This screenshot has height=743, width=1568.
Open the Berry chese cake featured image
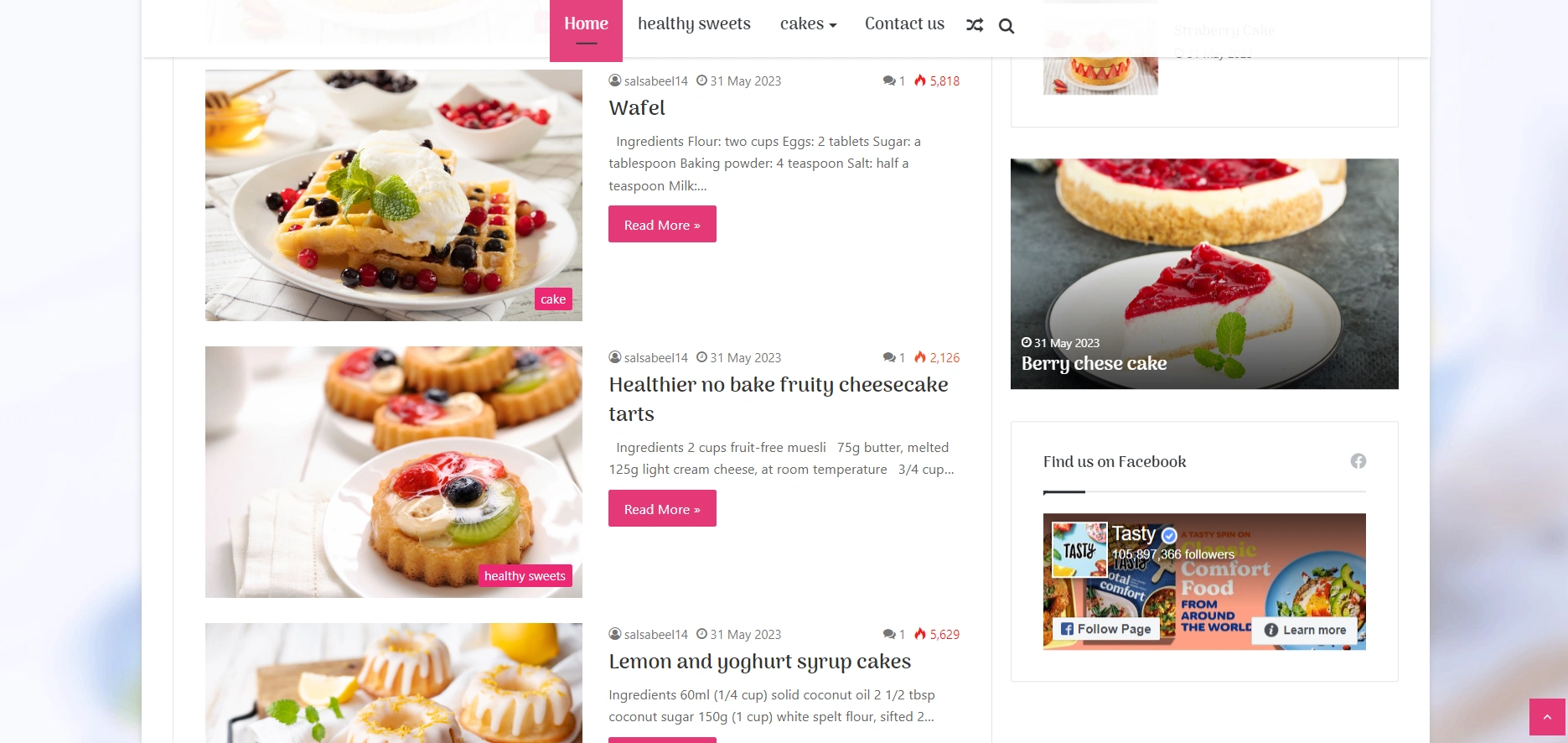click(x=1204, y=273)
